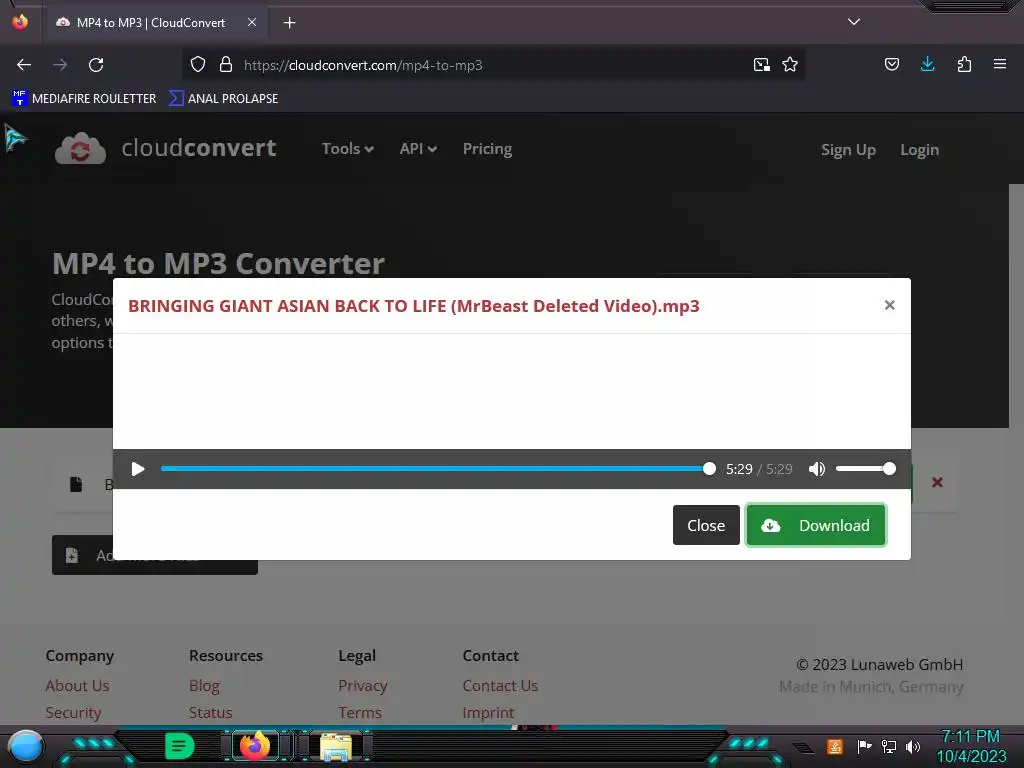The height and width of the screenshot is (768, 1024).
Task: Adjust the audio volume slider
Action: pos(865,469)
